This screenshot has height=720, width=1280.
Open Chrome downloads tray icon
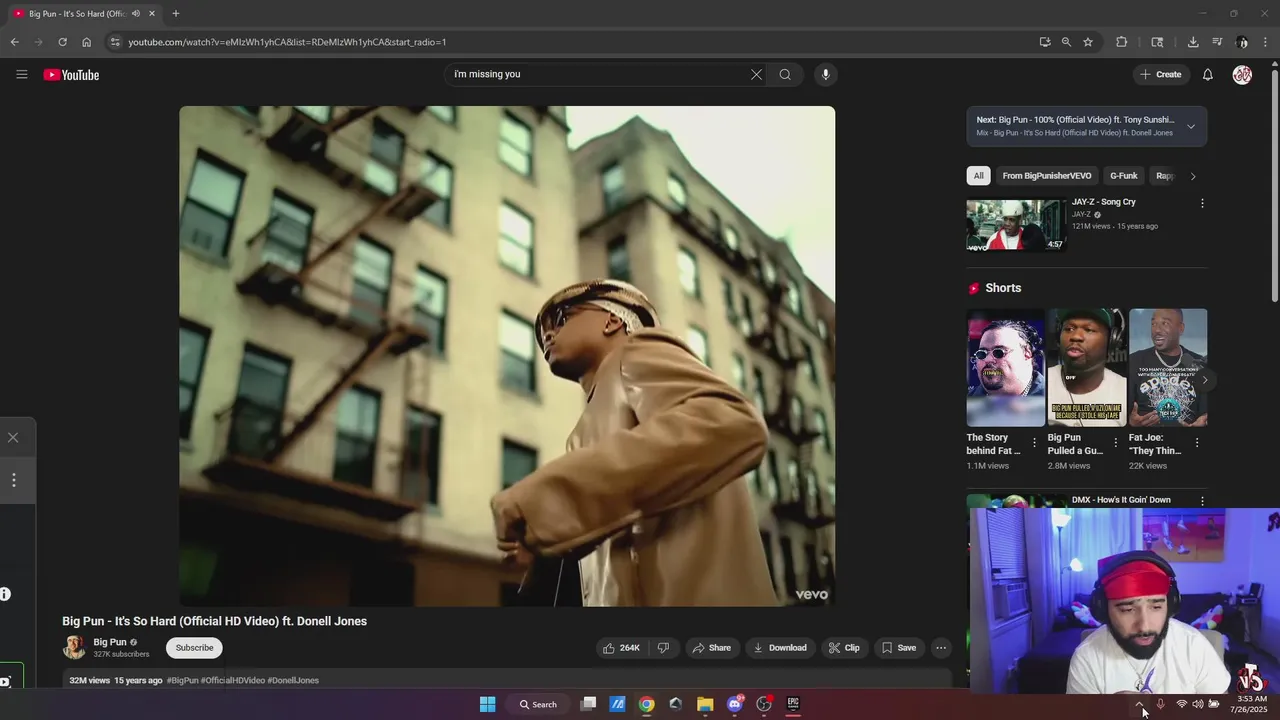[x=1193, y=42]
